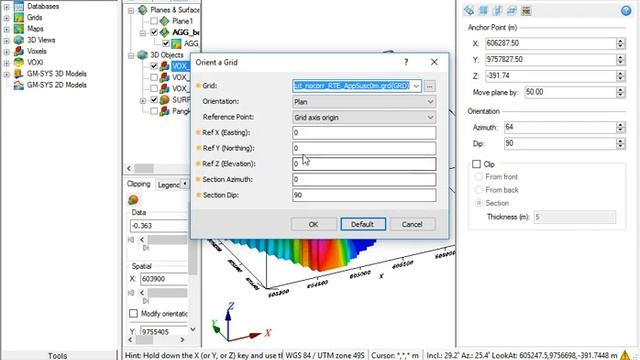Collapse the Planes & Surfaces node
Viewport: 640px width, 360px height.
click(131, 10)
